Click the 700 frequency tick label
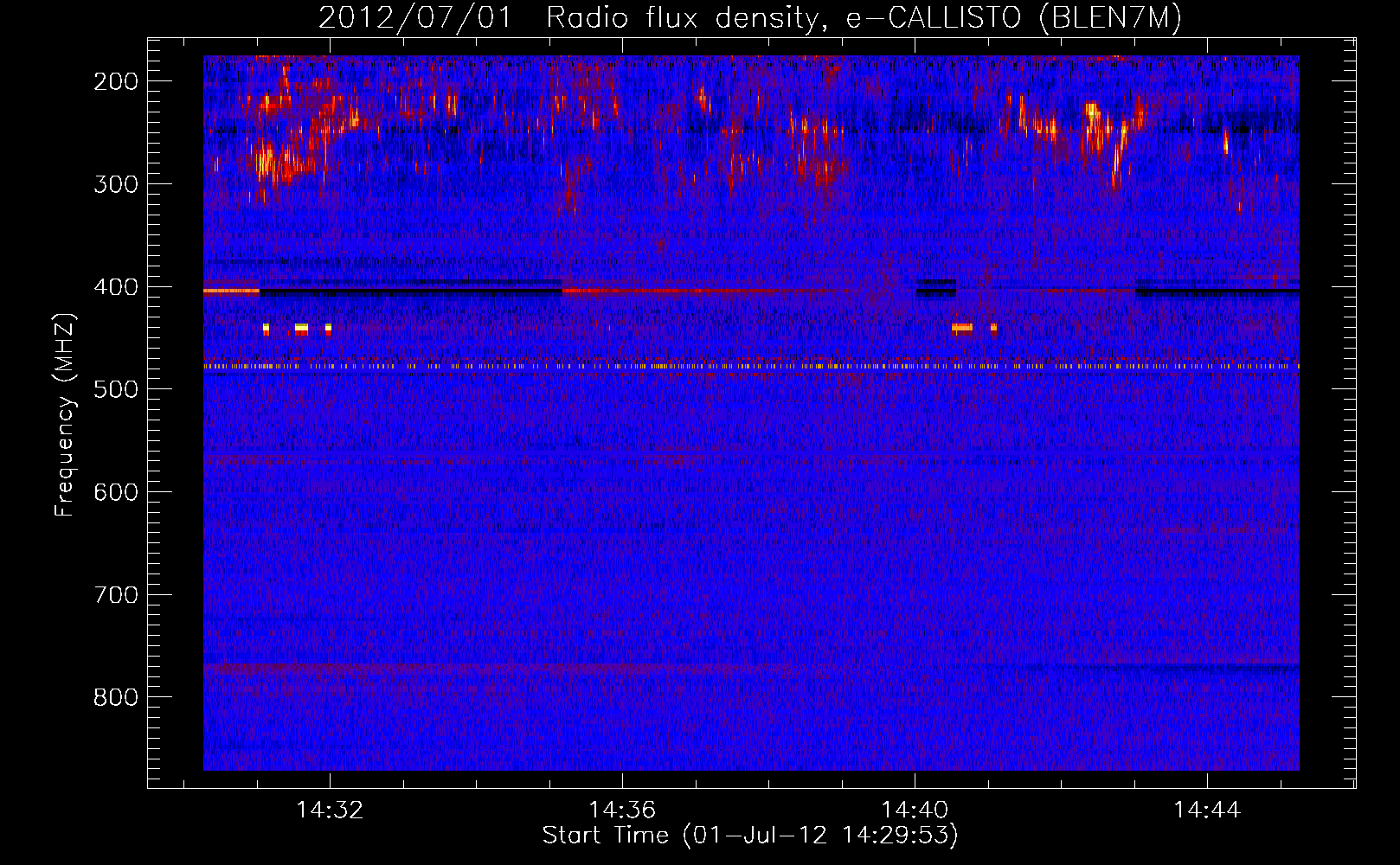 (116, 594)
